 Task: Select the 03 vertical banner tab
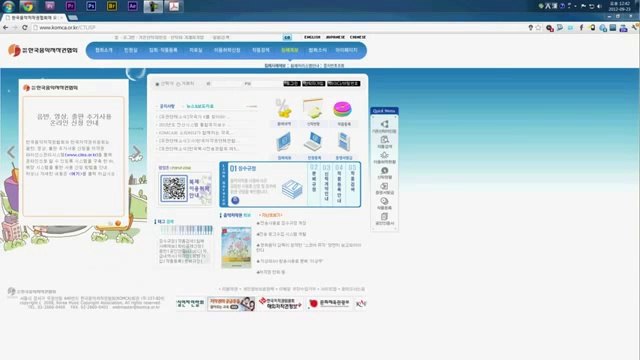[x=326, y=184]
